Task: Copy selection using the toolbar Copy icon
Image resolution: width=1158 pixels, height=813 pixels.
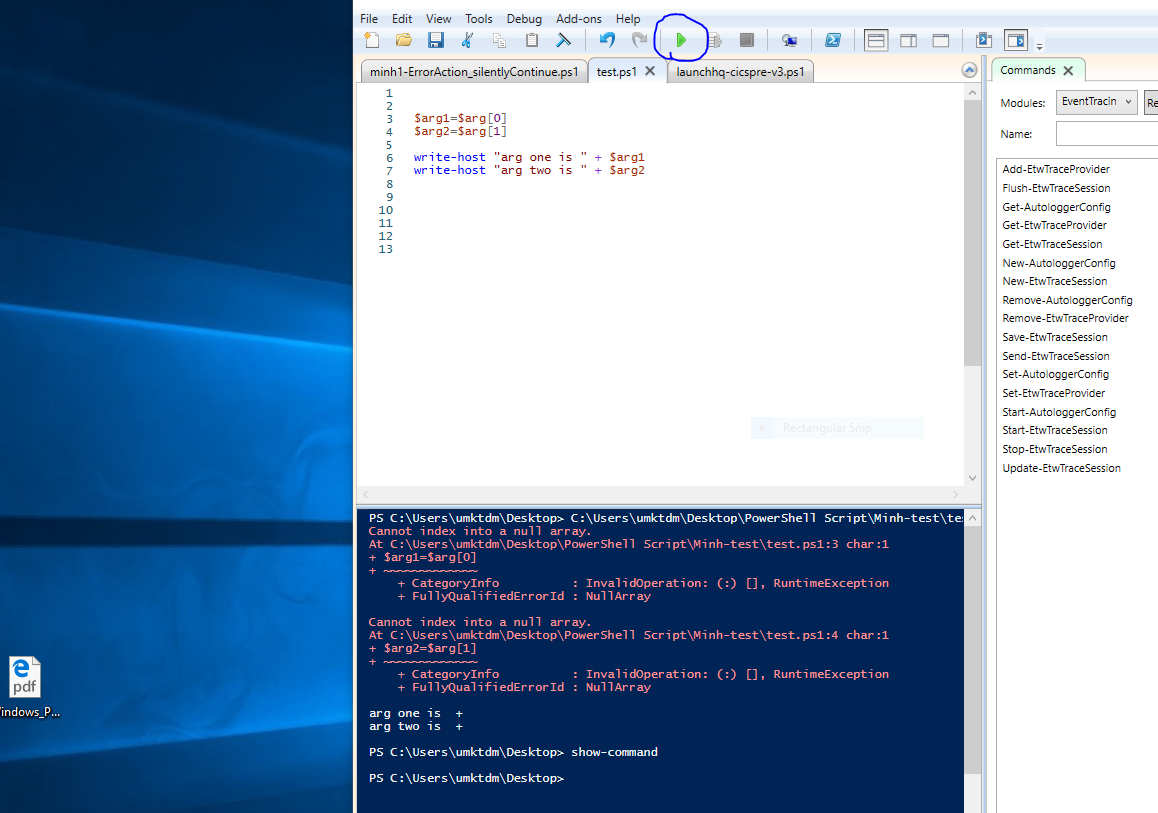Action: coord(499,40)
